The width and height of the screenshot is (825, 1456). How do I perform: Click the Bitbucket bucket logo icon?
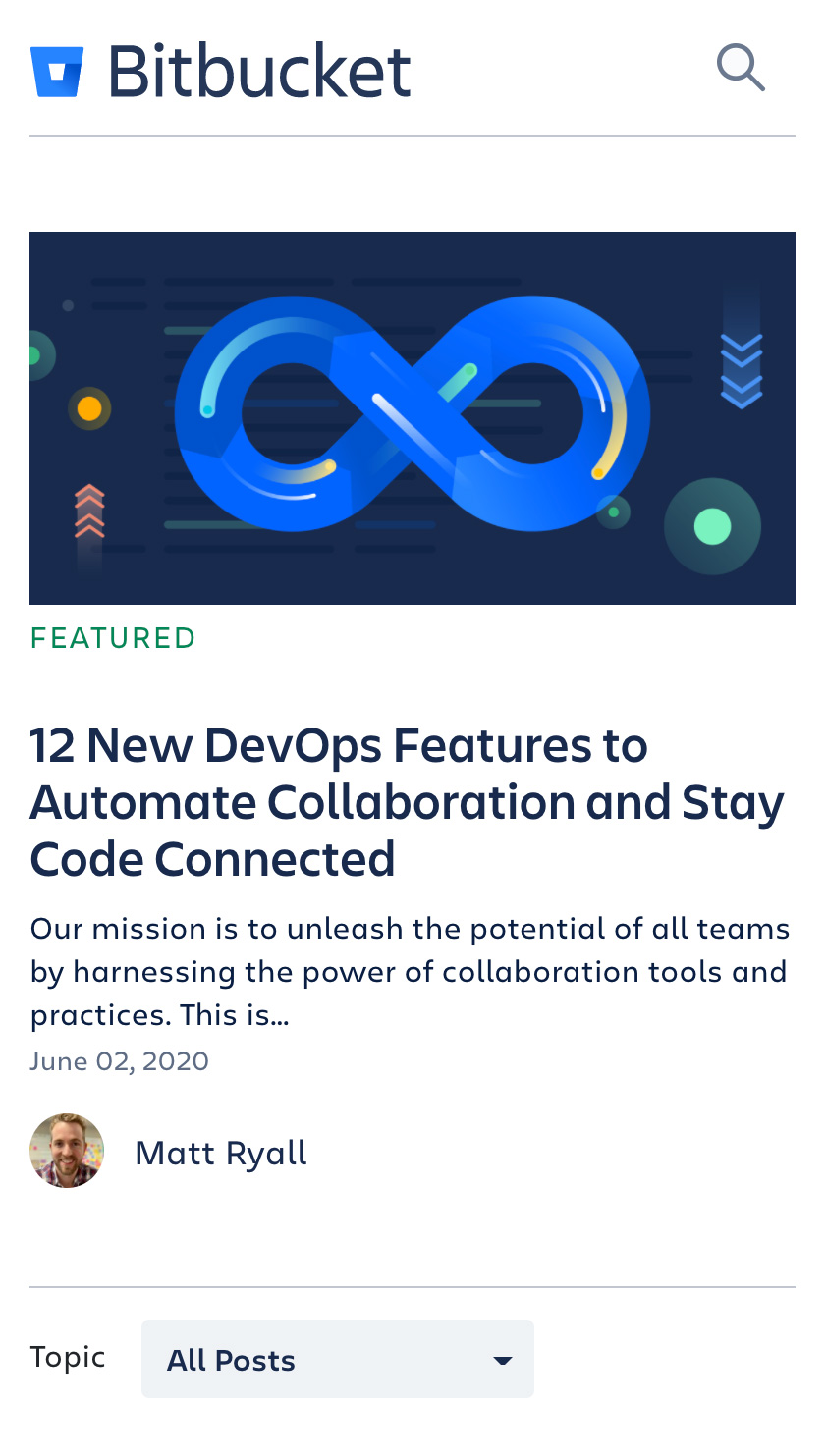[x=57, y=72]
